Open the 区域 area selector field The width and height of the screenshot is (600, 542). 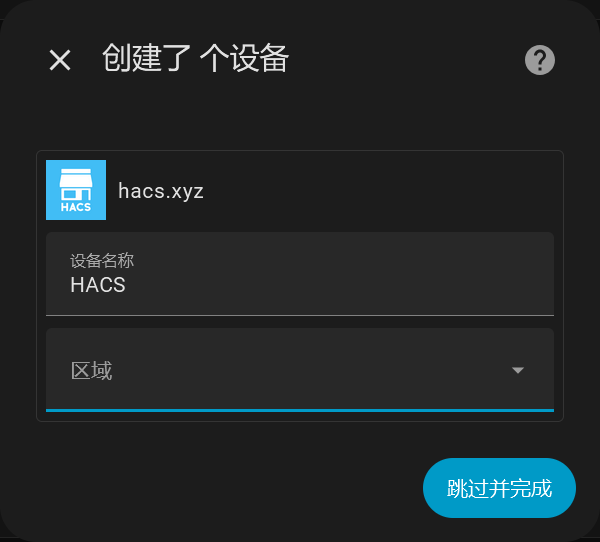(300, 370)
